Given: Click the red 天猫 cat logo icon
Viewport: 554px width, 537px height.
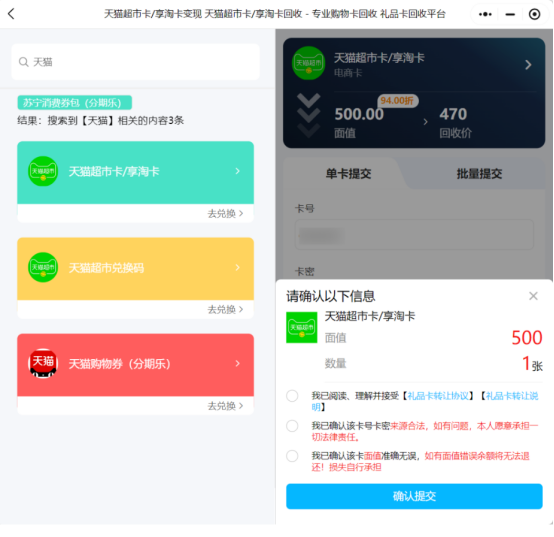Looking at the screenshot, I should coord(43,364).
